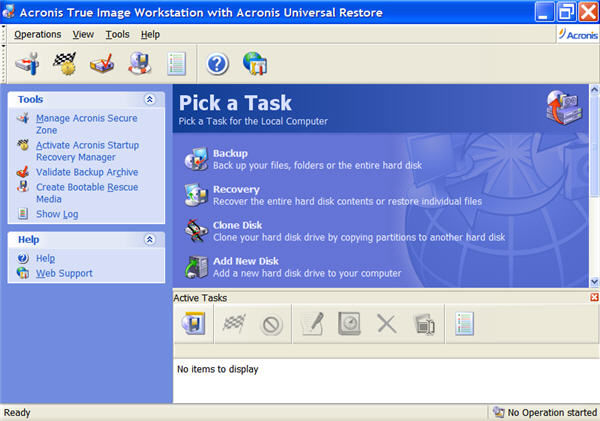
Task: Click status bar icon beside No Operation started
Action: [498, 412]
